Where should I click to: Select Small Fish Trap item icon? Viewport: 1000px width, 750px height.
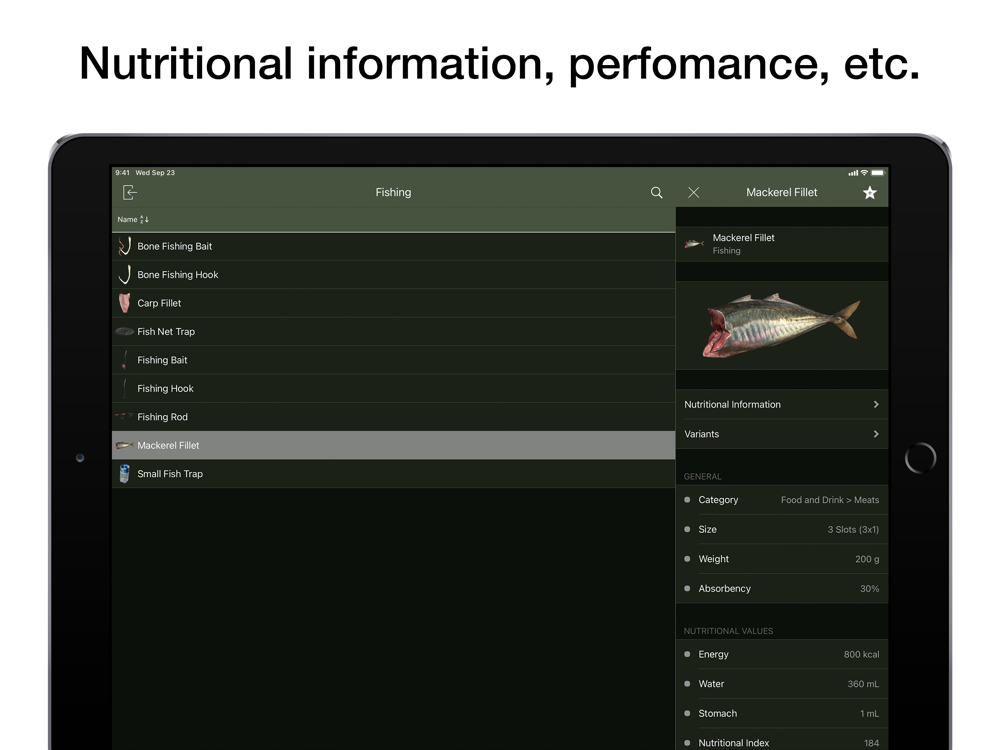pos(124,474)
